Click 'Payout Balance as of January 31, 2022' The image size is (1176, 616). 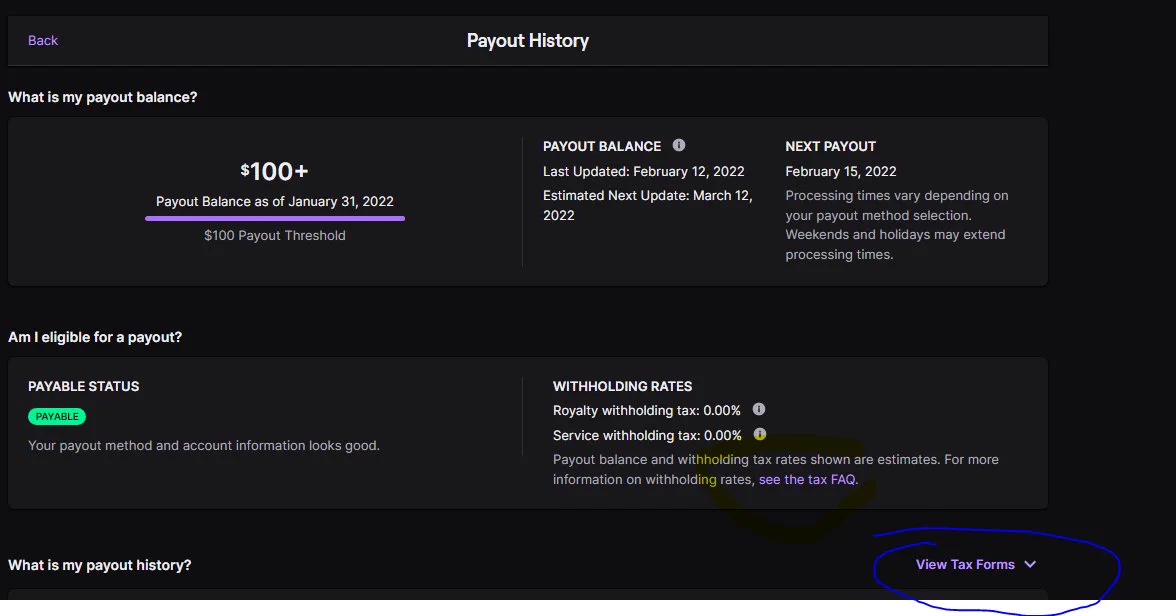click(x=274, y=201)
